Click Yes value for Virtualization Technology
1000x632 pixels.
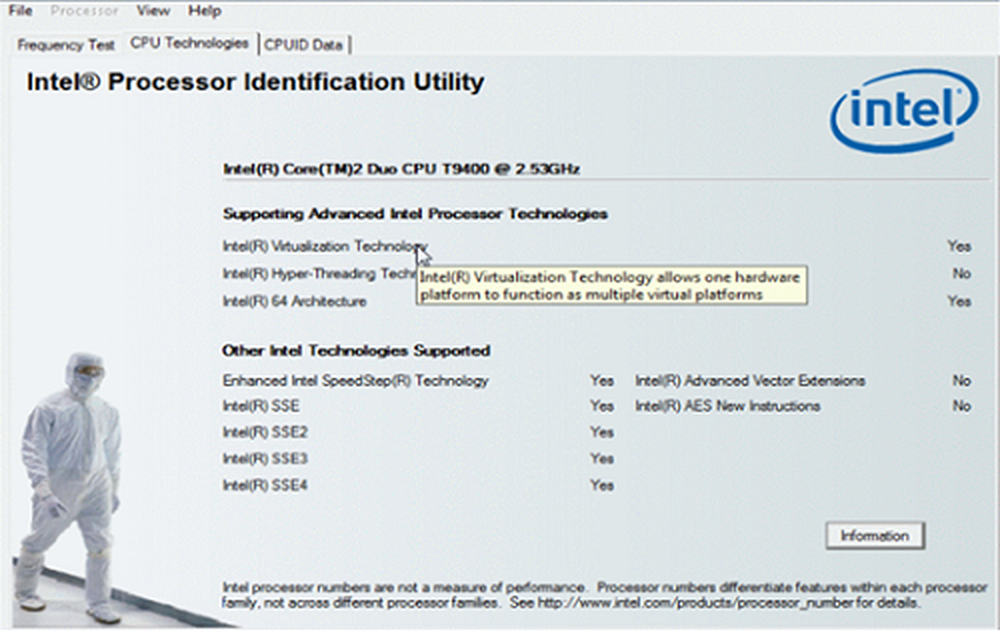tap(959, 246)
